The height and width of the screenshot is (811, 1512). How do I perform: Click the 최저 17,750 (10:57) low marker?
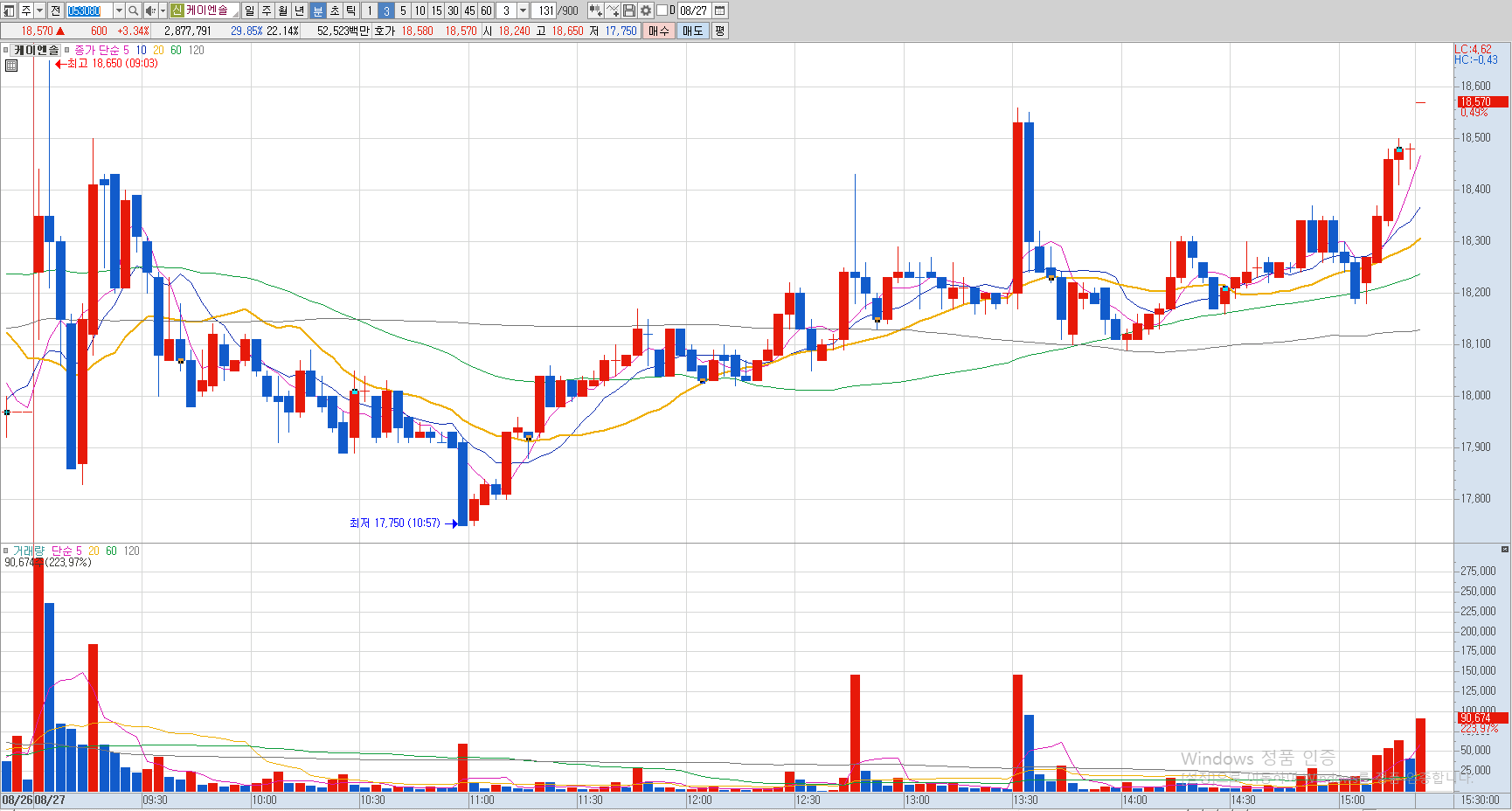[404, 523]
